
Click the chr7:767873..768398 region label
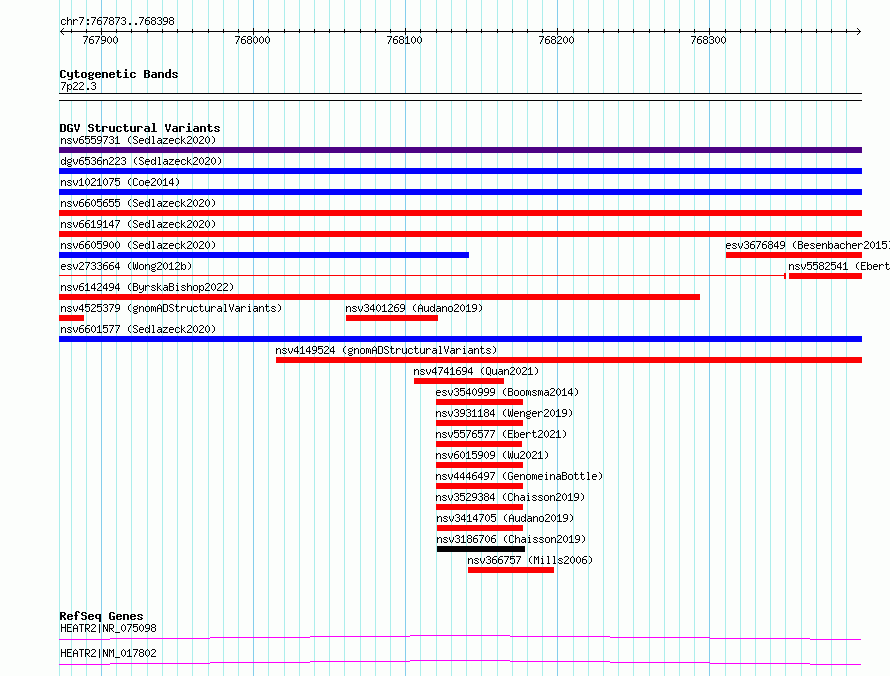[117, 22]
